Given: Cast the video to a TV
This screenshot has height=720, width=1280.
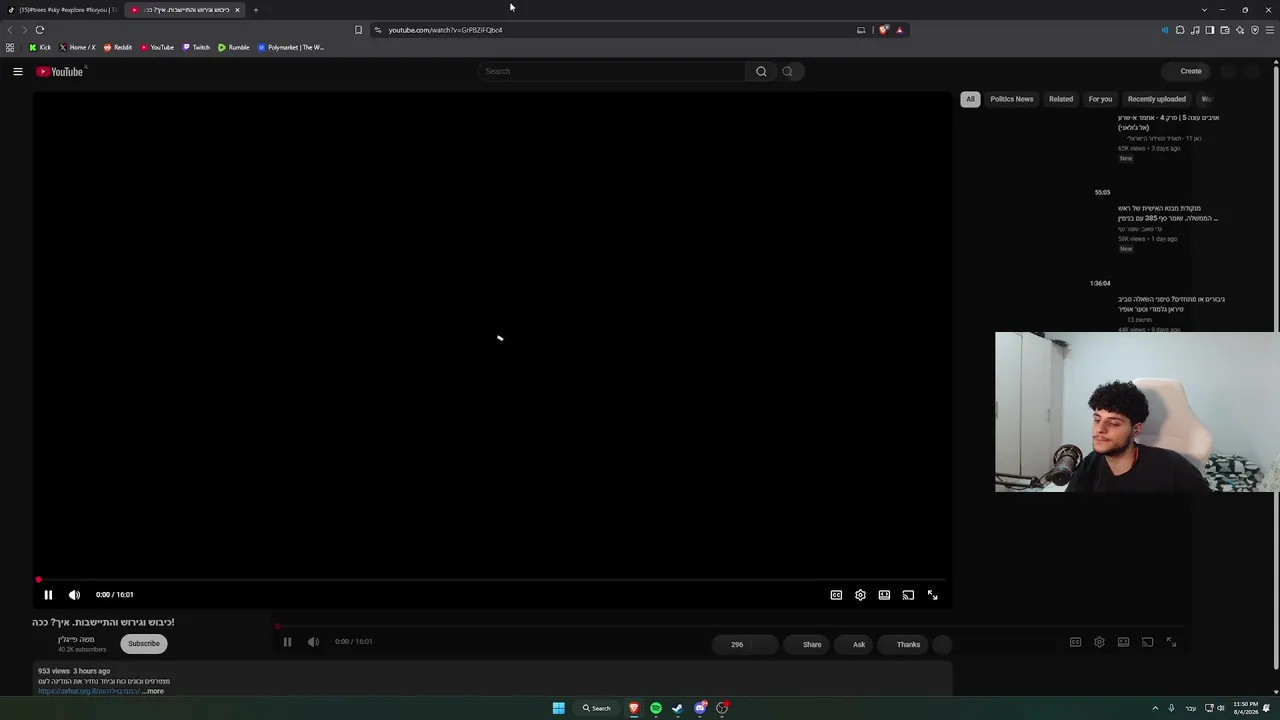Looking at the screenshot, I should pos(908,595).
